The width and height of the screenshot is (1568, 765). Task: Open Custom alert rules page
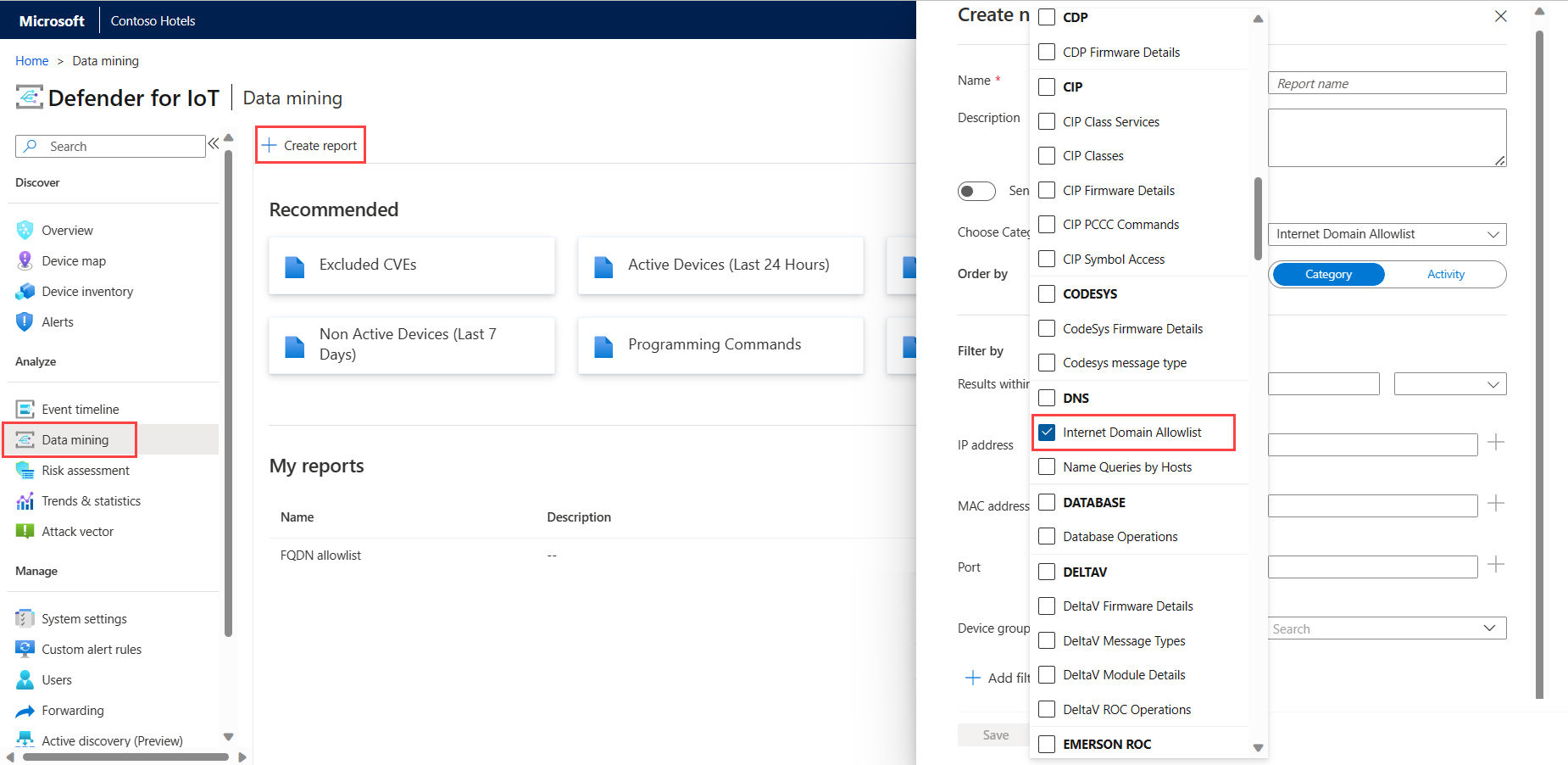[x=92, y=649]
